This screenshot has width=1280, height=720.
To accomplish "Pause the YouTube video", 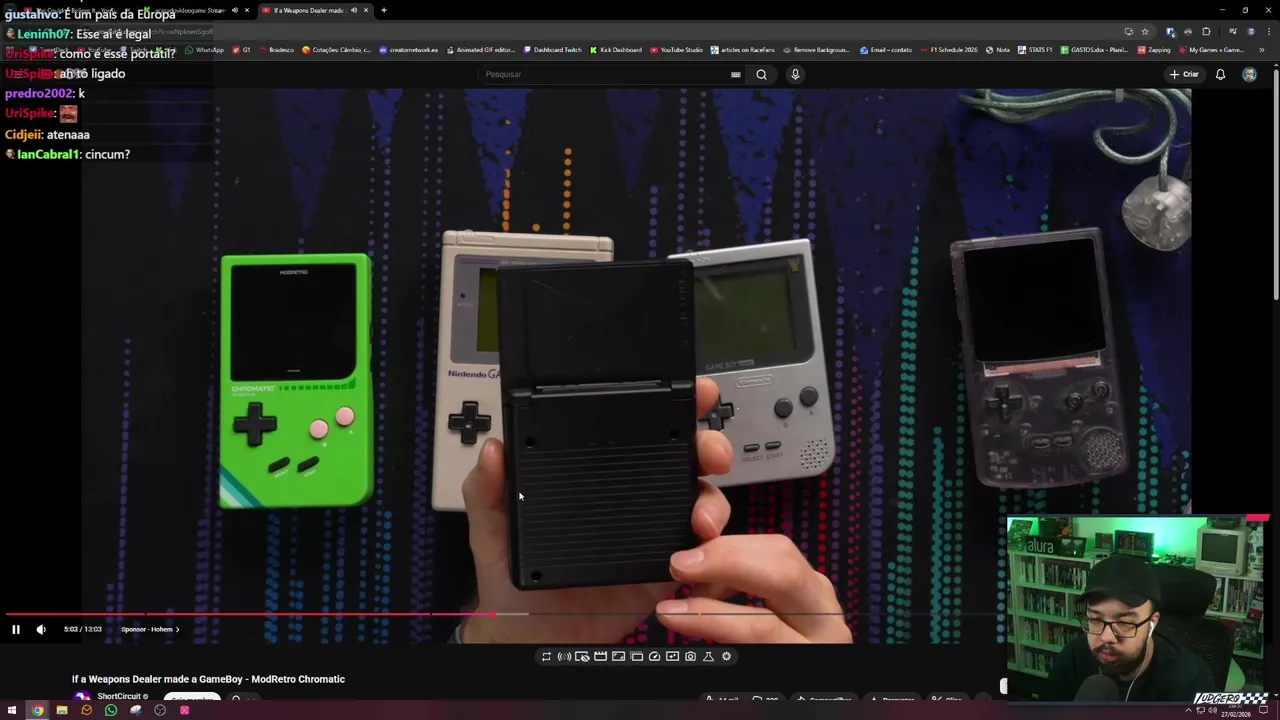I will [15, 629].
